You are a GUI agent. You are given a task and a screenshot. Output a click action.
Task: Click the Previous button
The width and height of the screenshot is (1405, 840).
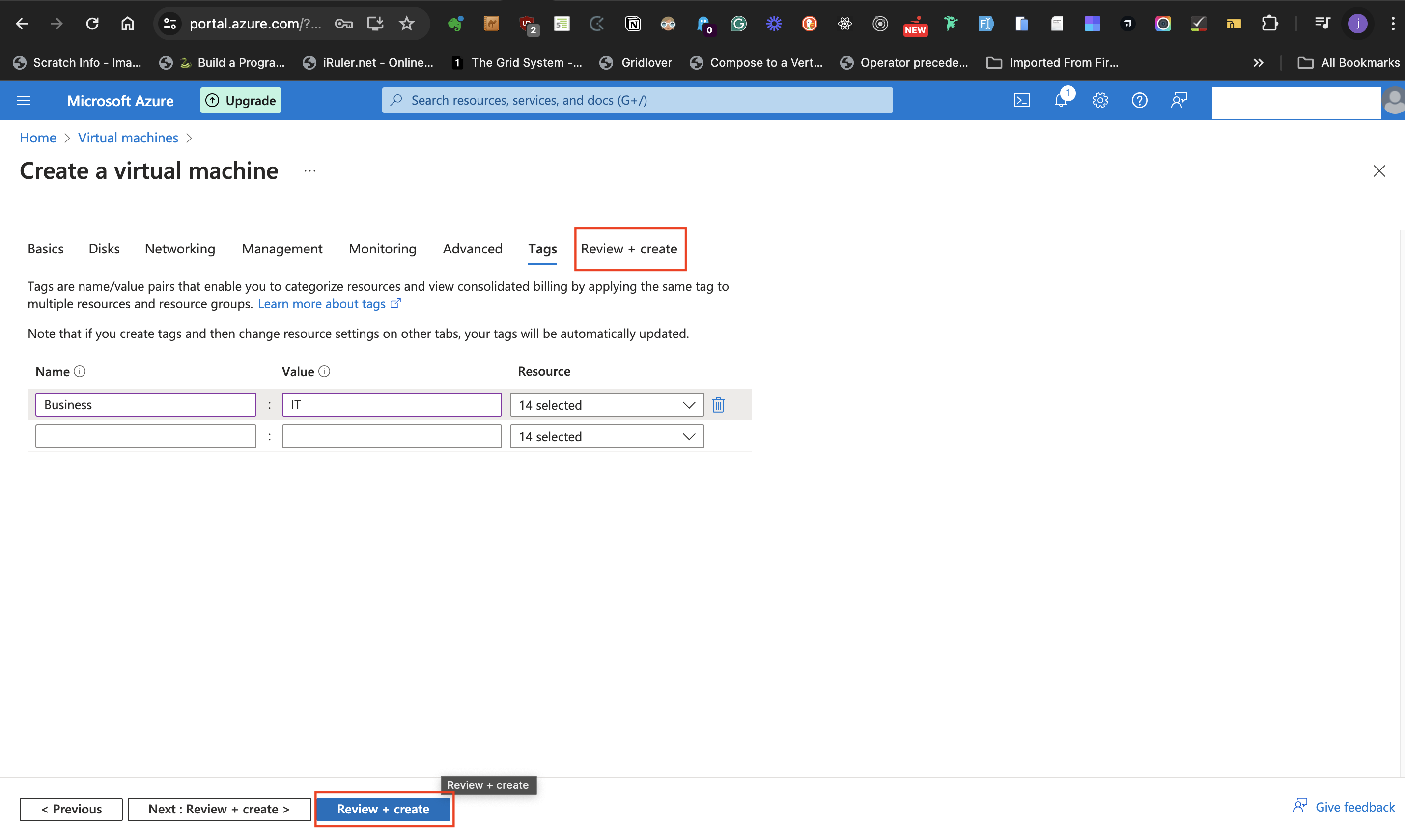71,809
